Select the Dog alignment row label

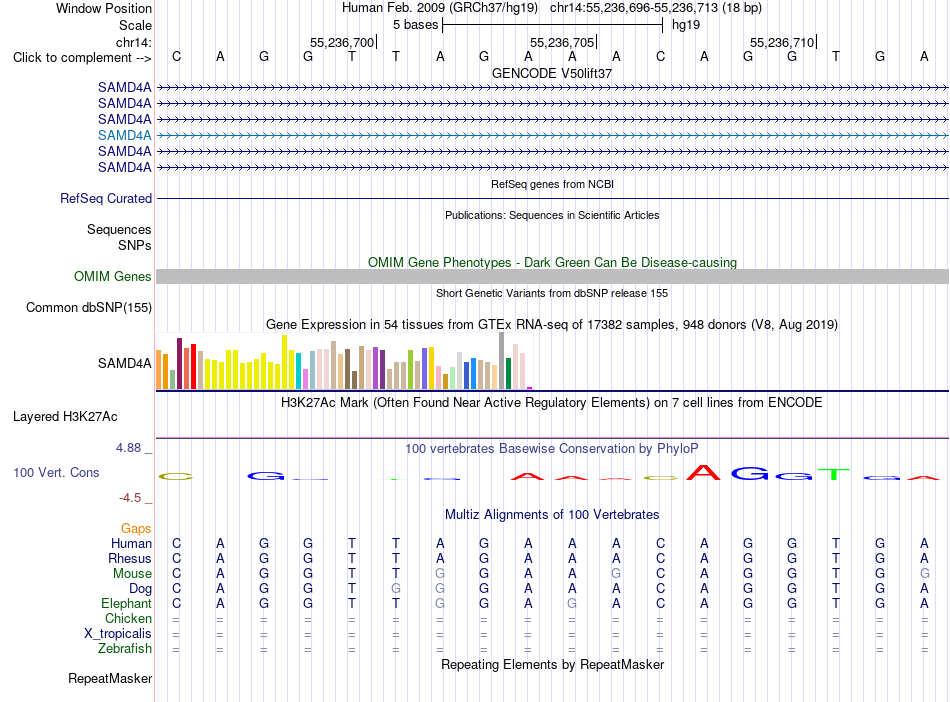pos(140,588)
